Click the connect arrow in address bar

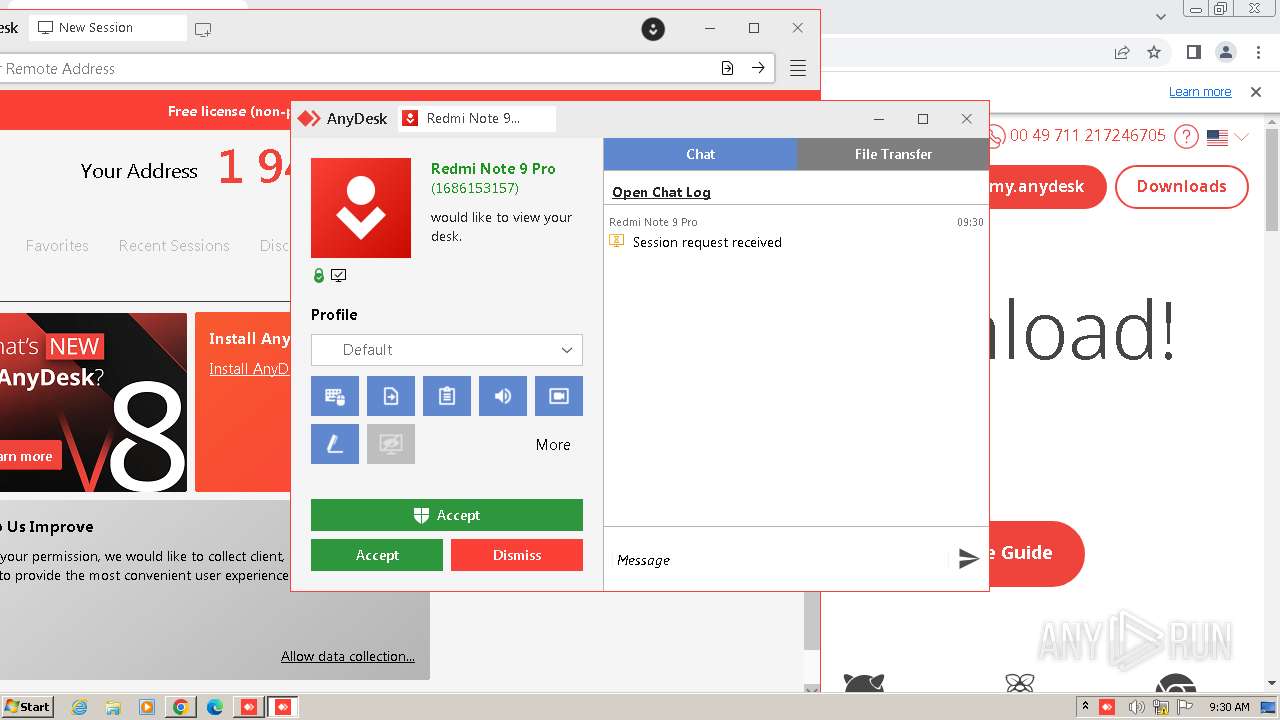(x=758, y=68)
